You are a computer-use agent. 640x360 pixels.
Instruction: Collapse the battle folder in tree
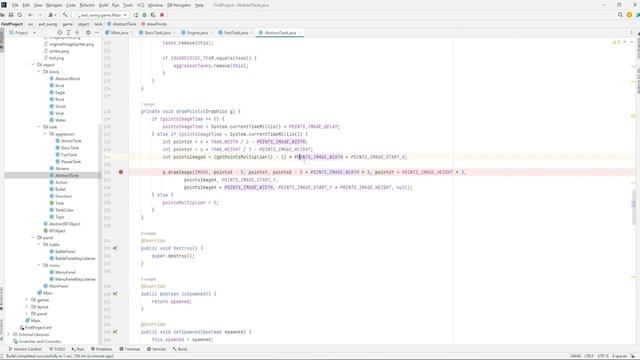pos(39,244)
